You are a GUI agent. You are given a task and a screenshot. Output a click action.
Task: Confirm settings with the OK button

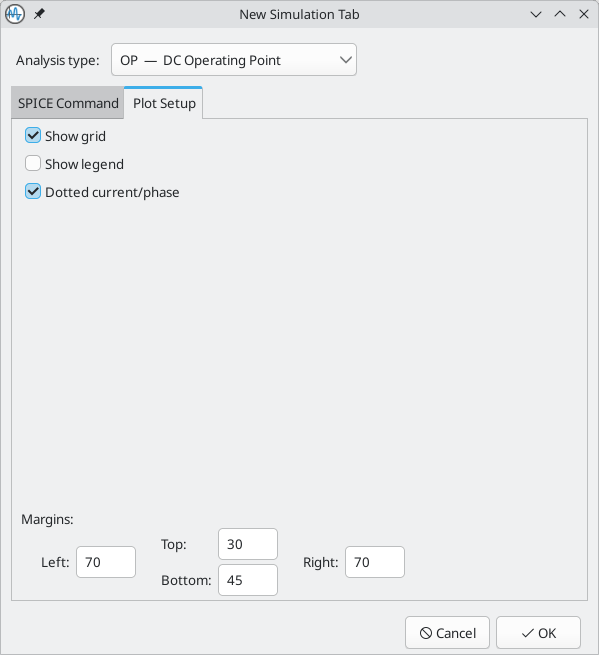pos(538,633)
